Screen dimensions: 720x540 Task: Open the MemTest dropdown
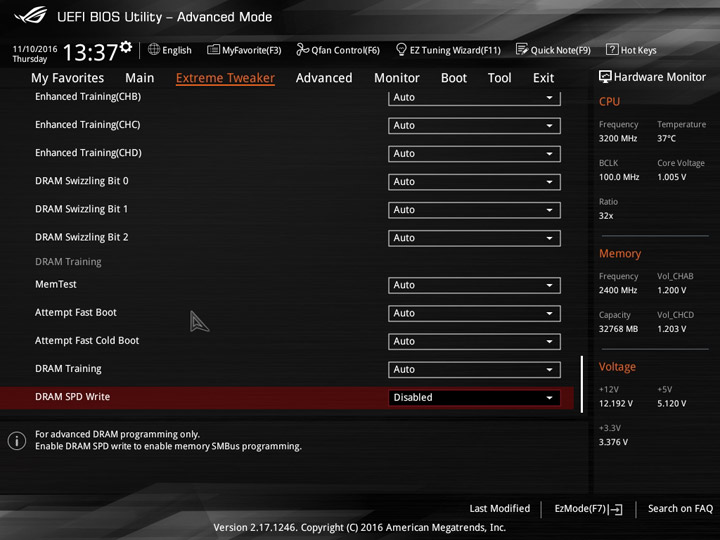(x=474, y=285)
